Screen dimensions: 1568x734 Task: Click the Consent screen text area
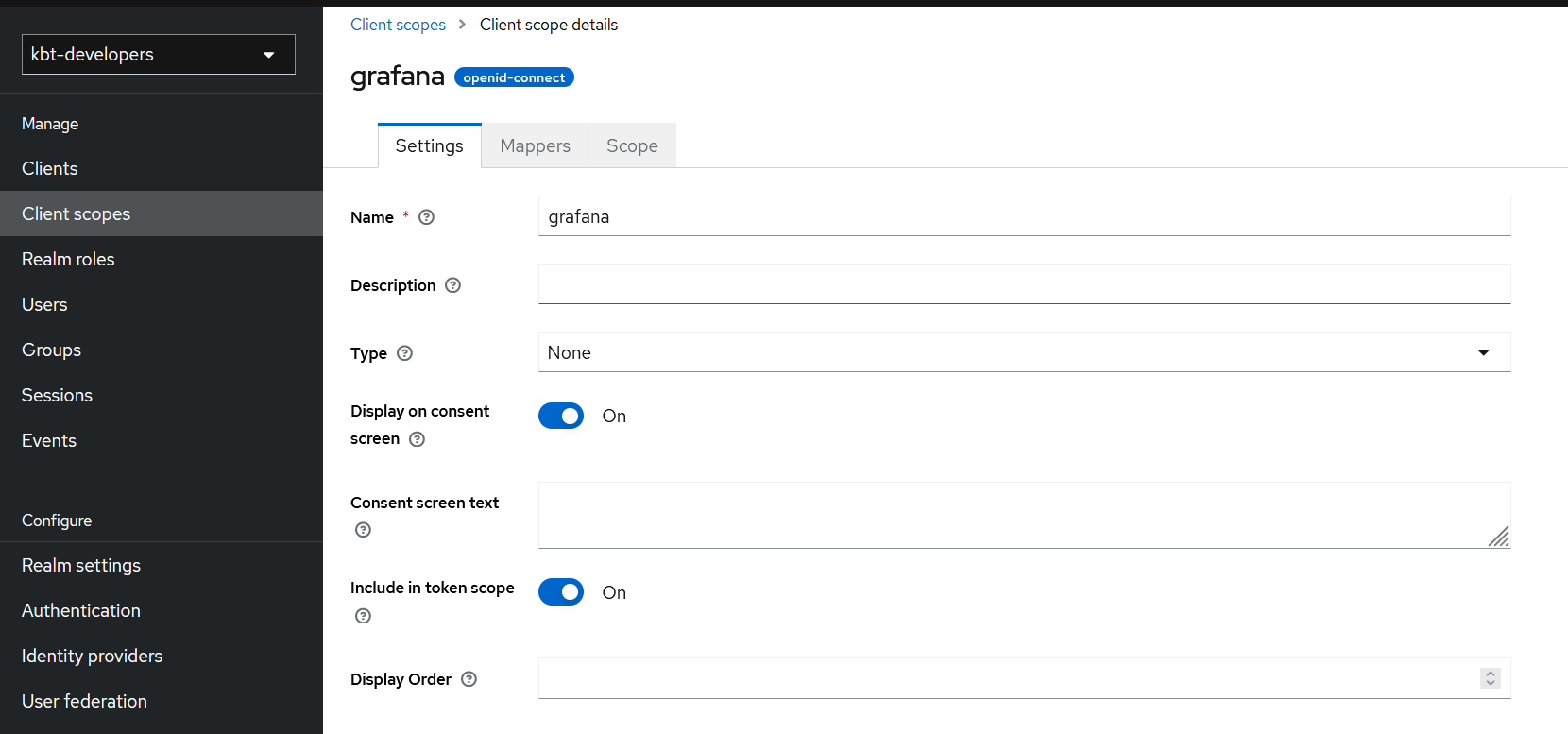(x=1025, y=515)
